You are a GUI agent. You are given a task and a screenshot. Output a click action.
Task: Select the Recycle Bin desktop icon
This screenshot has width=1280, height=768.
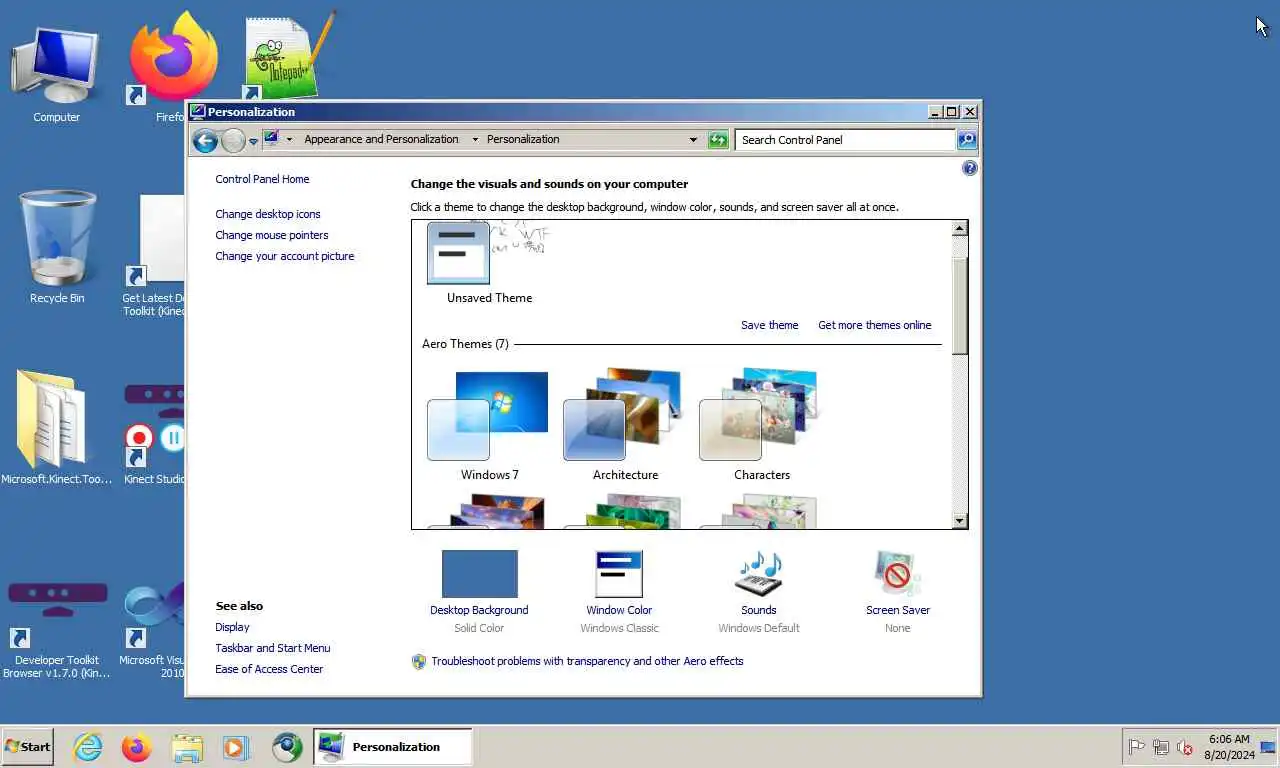[x=57, y=248]
